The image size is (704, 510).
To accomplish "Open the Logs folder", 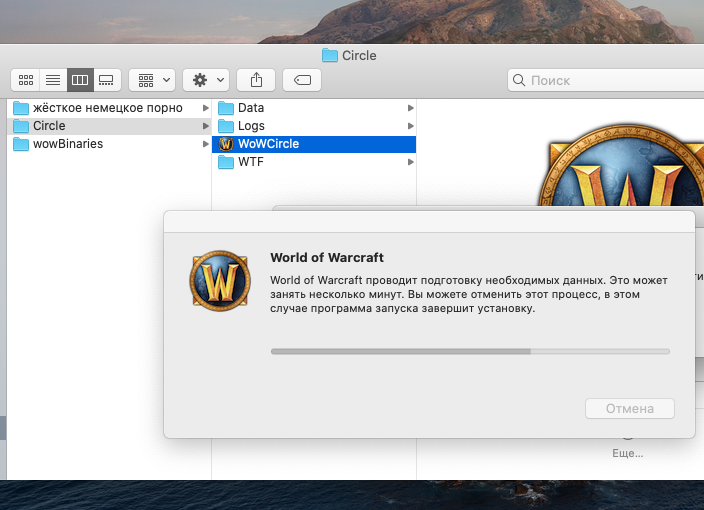I will [251, 126].
